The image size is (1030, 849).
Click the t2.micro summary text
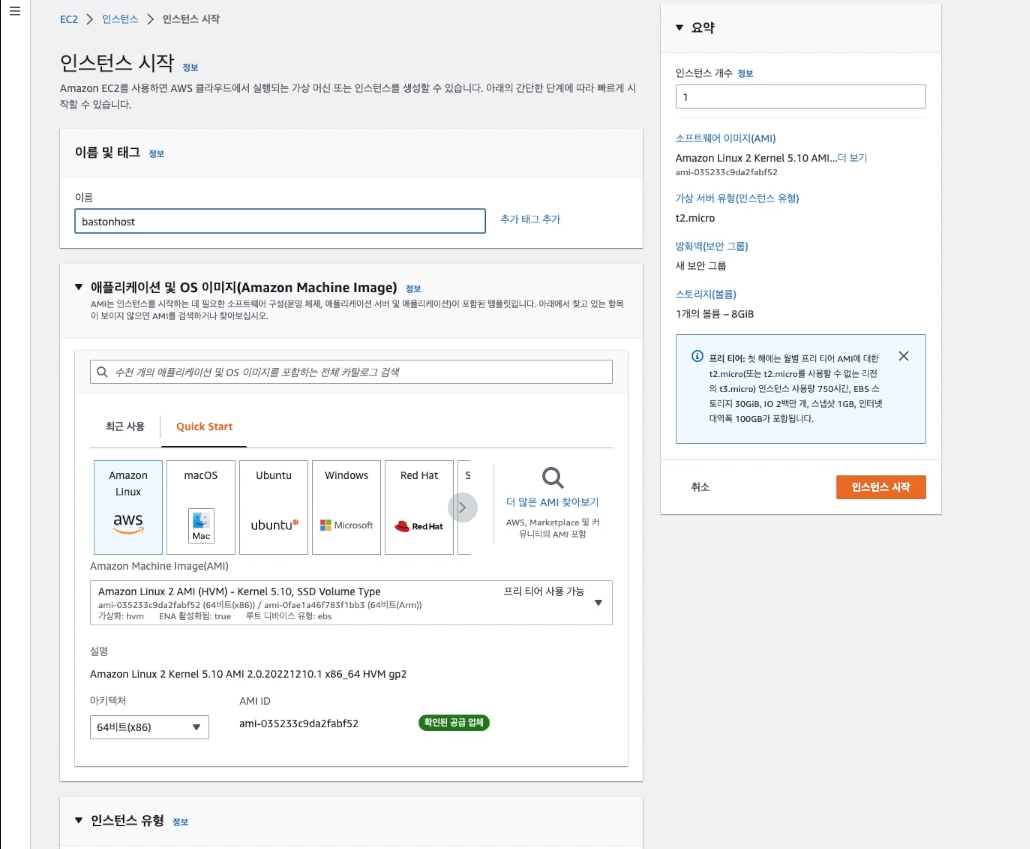coord(695,218)
